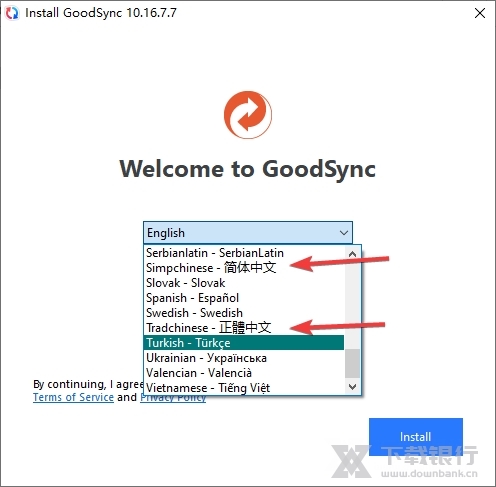Click the GoodSync icon in title bar
Viewport: 496px width, 487px height.
[x=12, y=13]
